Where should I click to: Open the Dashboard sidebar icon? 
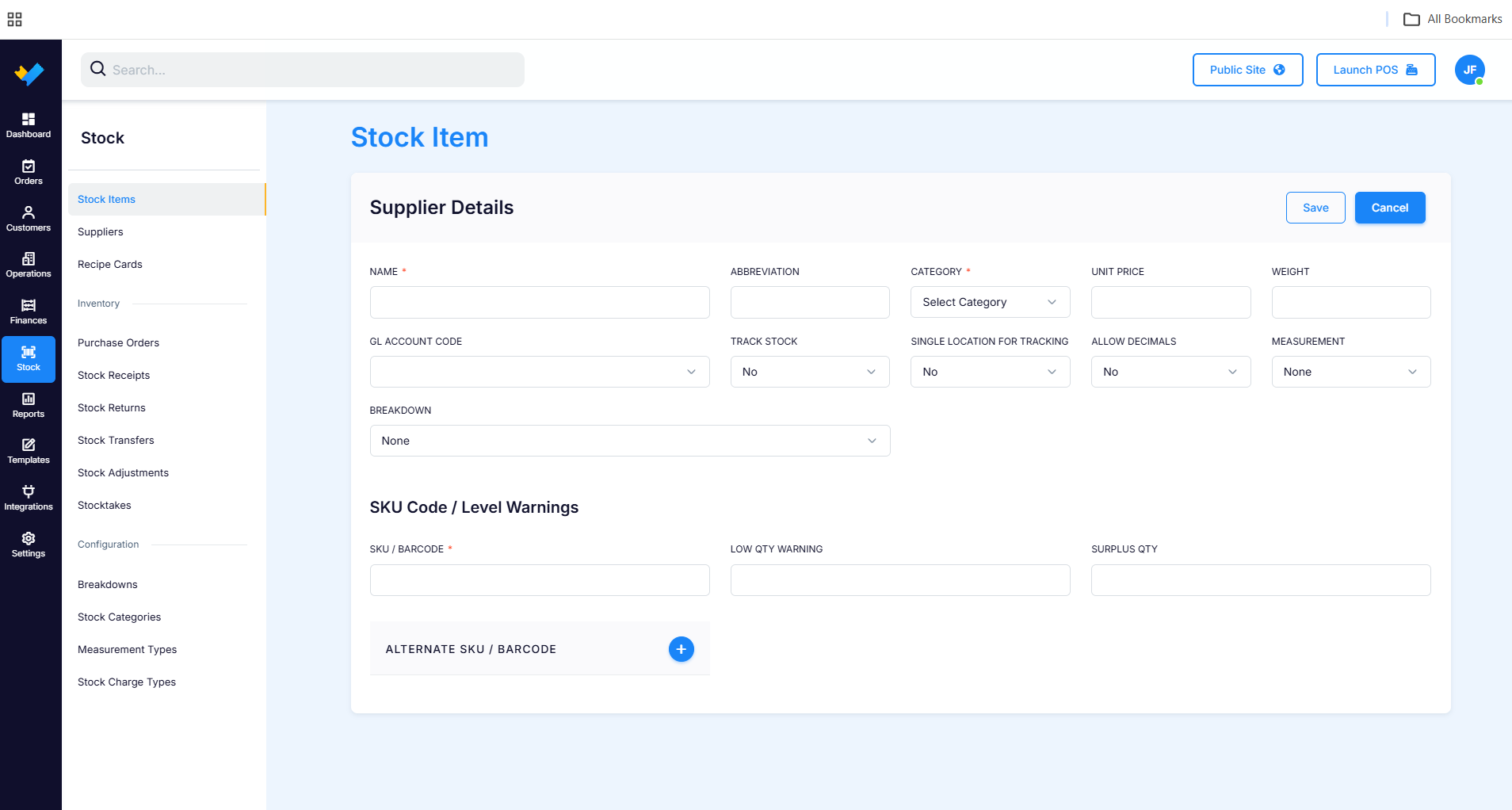coord(29,125)
